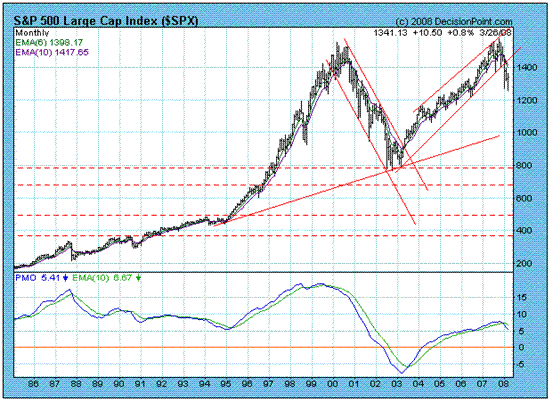Select the green EMA(6) 1398.17 legend label
The width and height of the screenshot is (553, 402).
[x=49, y=43]
